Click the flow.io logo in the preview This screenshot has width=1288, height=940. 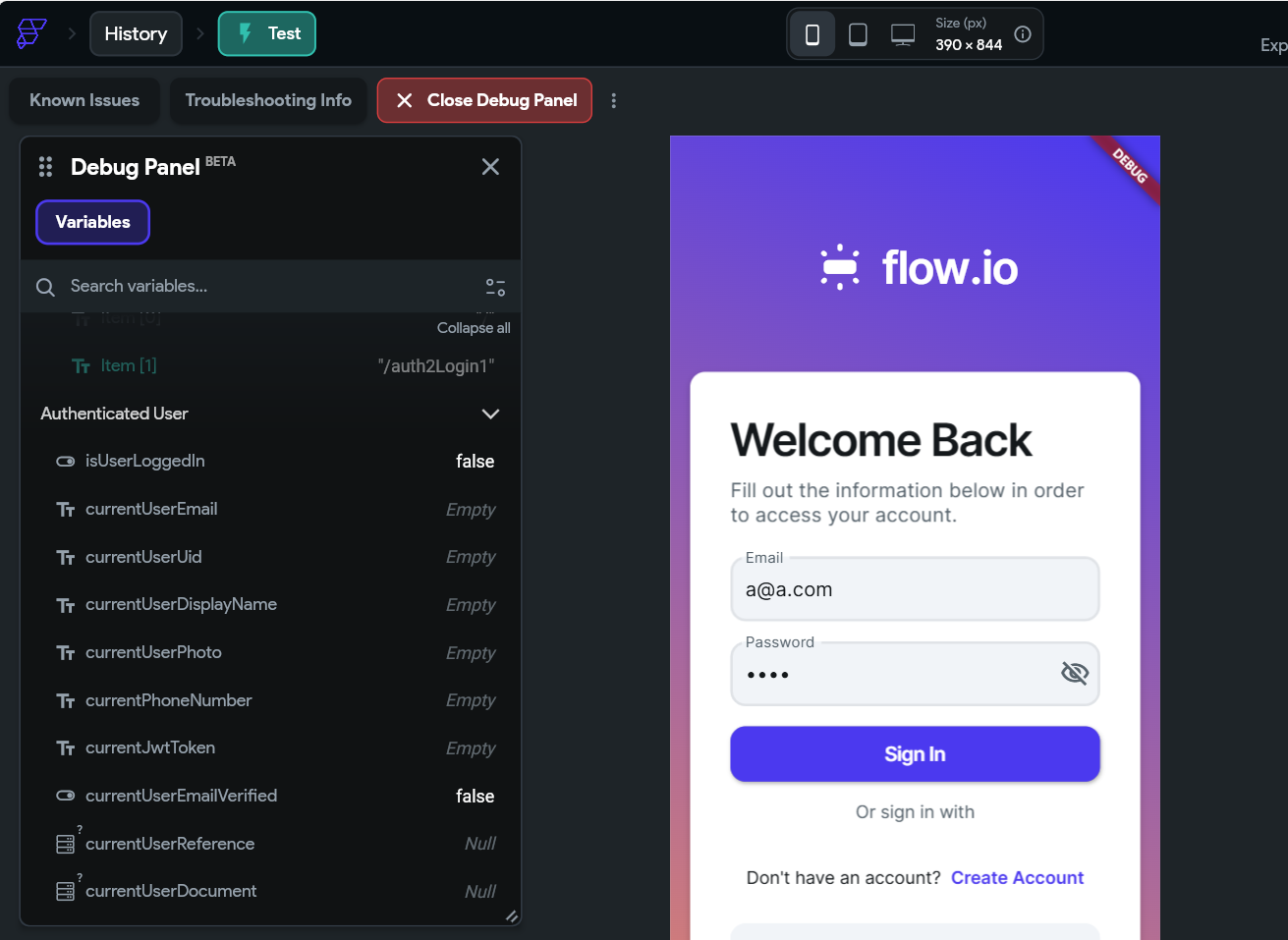919,267
